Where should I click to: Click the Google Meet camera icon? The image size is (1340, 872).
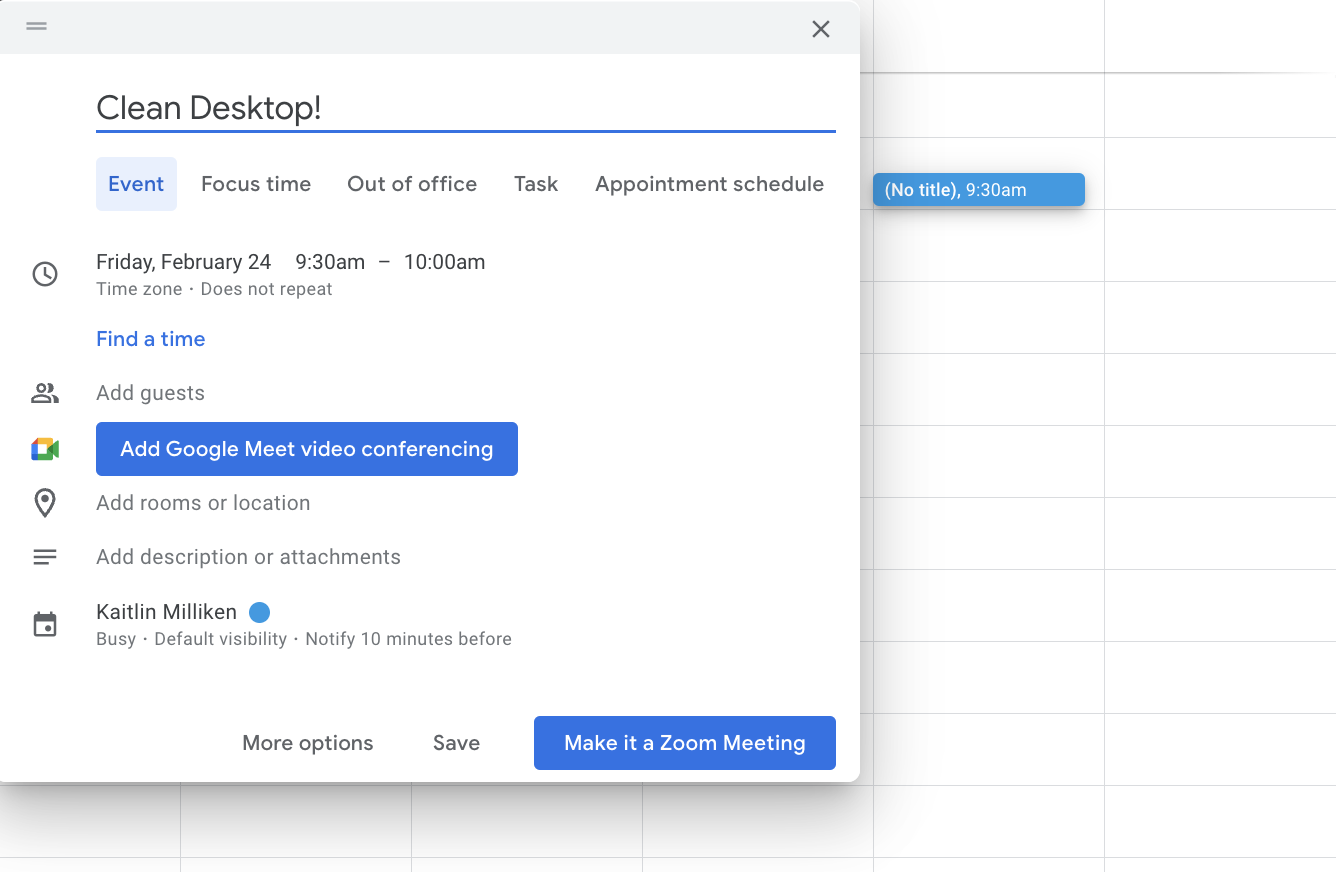[45, 449]
